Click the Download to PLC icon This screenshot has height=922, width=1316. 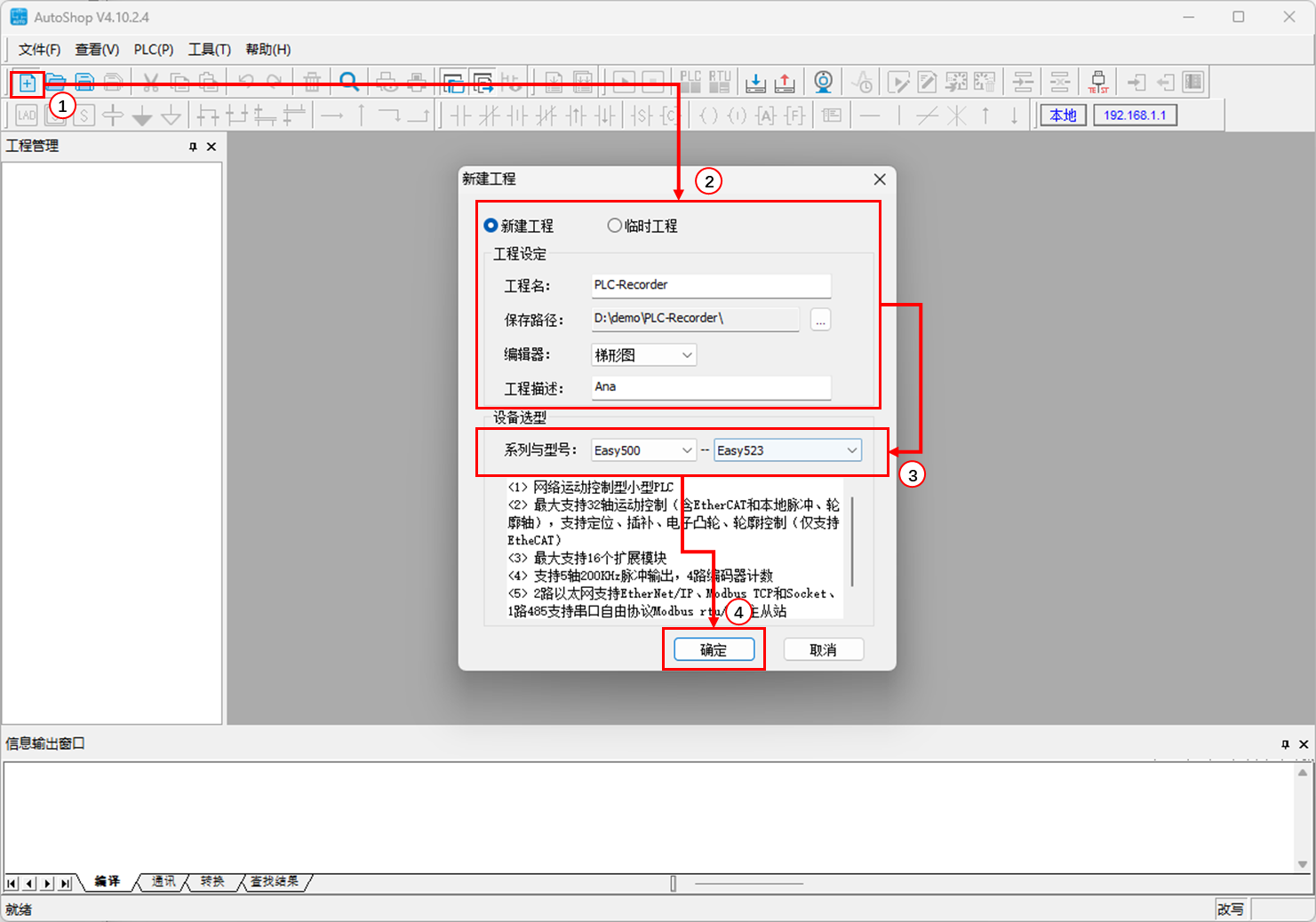[755, 83]
